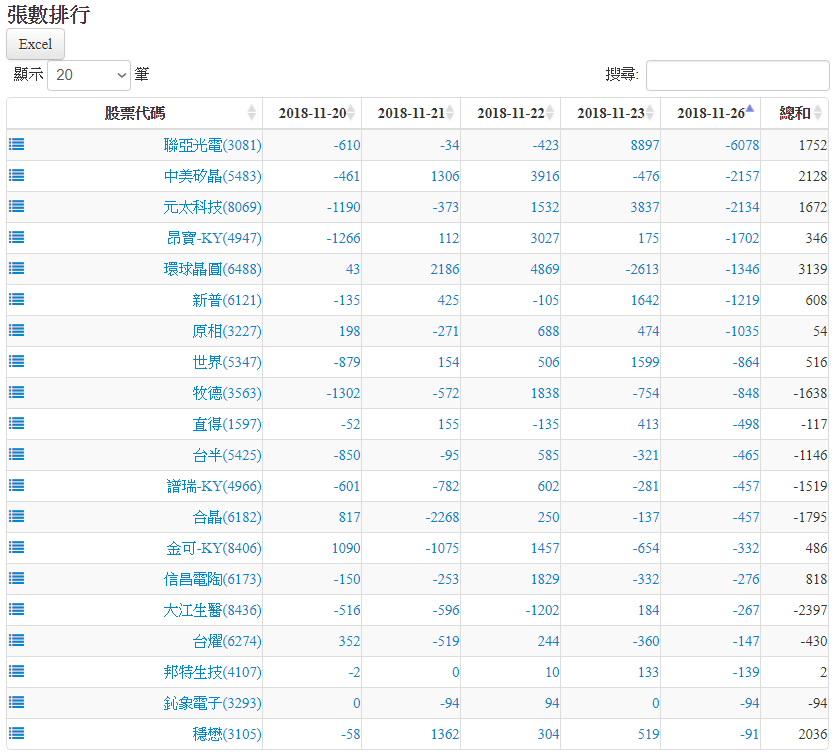834x754 pixels.
Task: Open the list icon for 台半(5425)
Action: click(17, 454)
